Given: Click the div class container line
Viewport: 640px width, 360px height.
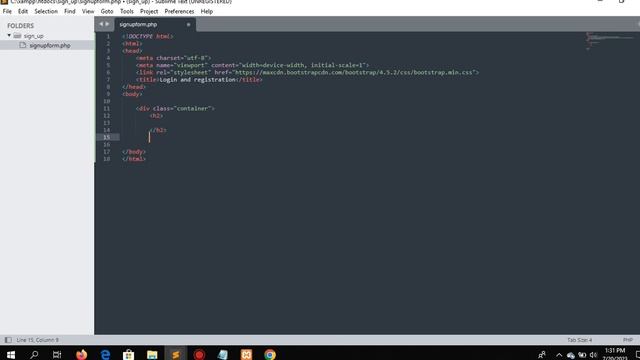Looking at the screenshot, I should pyautogui.click(x=175, y=109).
